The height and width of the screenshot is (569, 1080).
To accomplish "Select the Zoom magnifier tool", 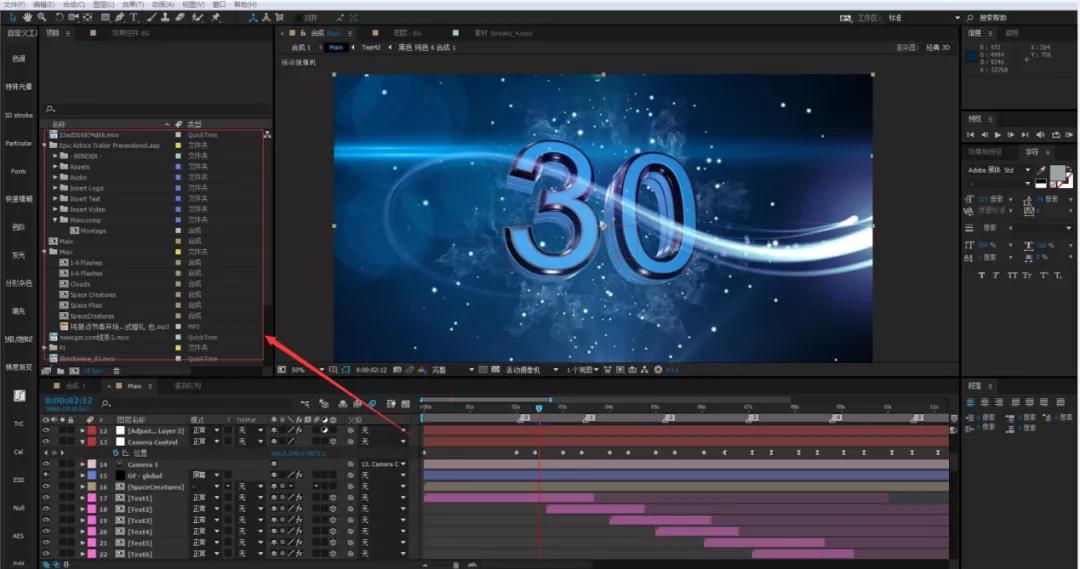I will coord(41,18).
